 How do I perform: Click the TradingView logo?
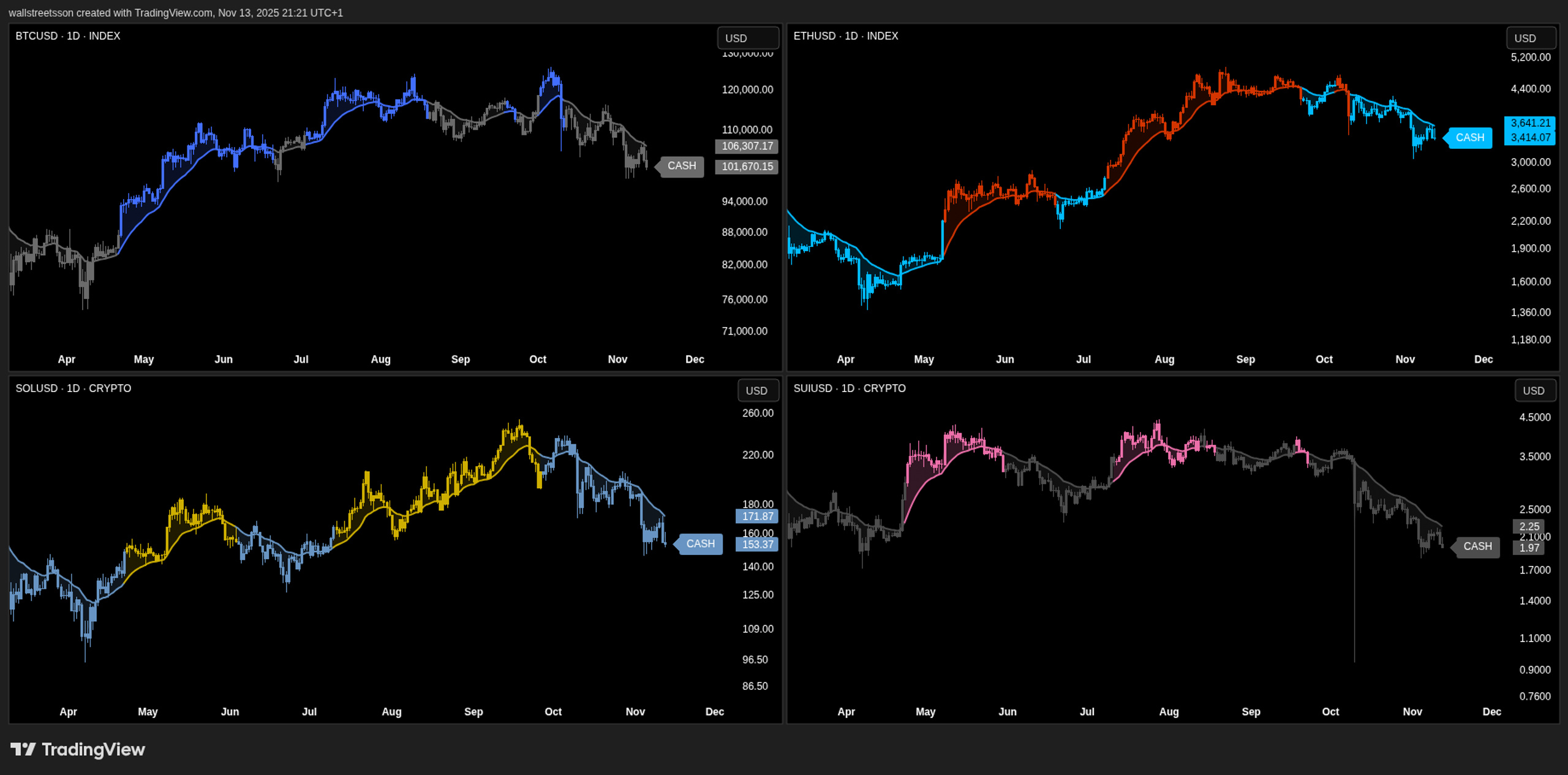(x=78, y=749)
